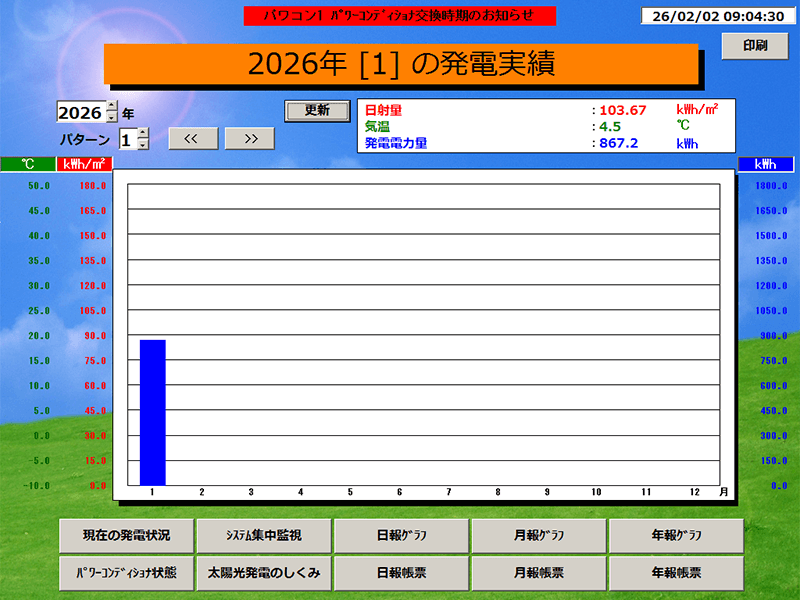
Task: Go to the previous period with << button
Action: pyautogui.click(x=193, y=138)
